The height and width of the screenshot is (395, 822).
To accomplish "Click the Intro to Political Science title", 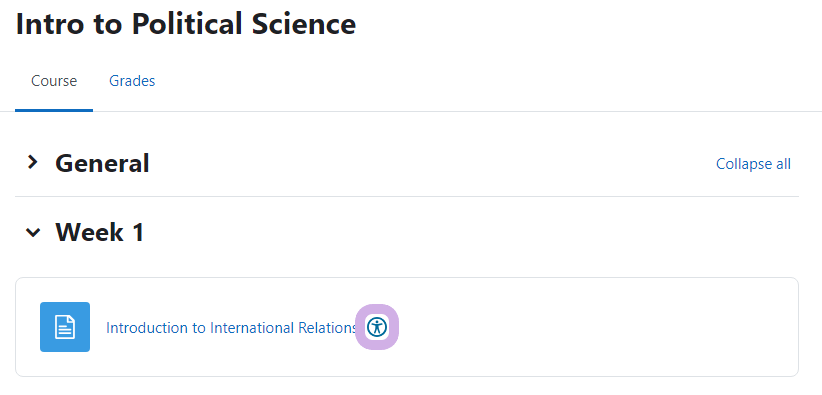I will [x=186, y=24].
